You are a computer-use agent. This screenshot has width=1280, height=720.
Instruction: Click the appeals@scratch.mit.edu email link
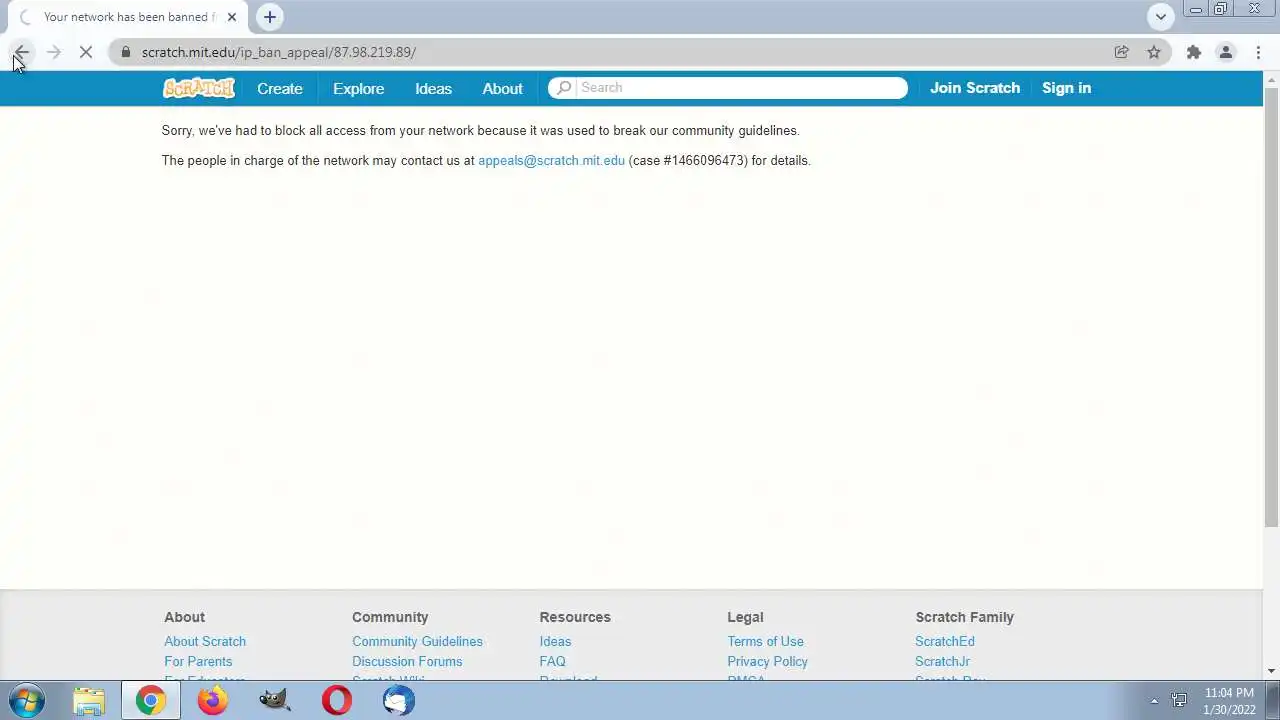(x=551, y=160)
